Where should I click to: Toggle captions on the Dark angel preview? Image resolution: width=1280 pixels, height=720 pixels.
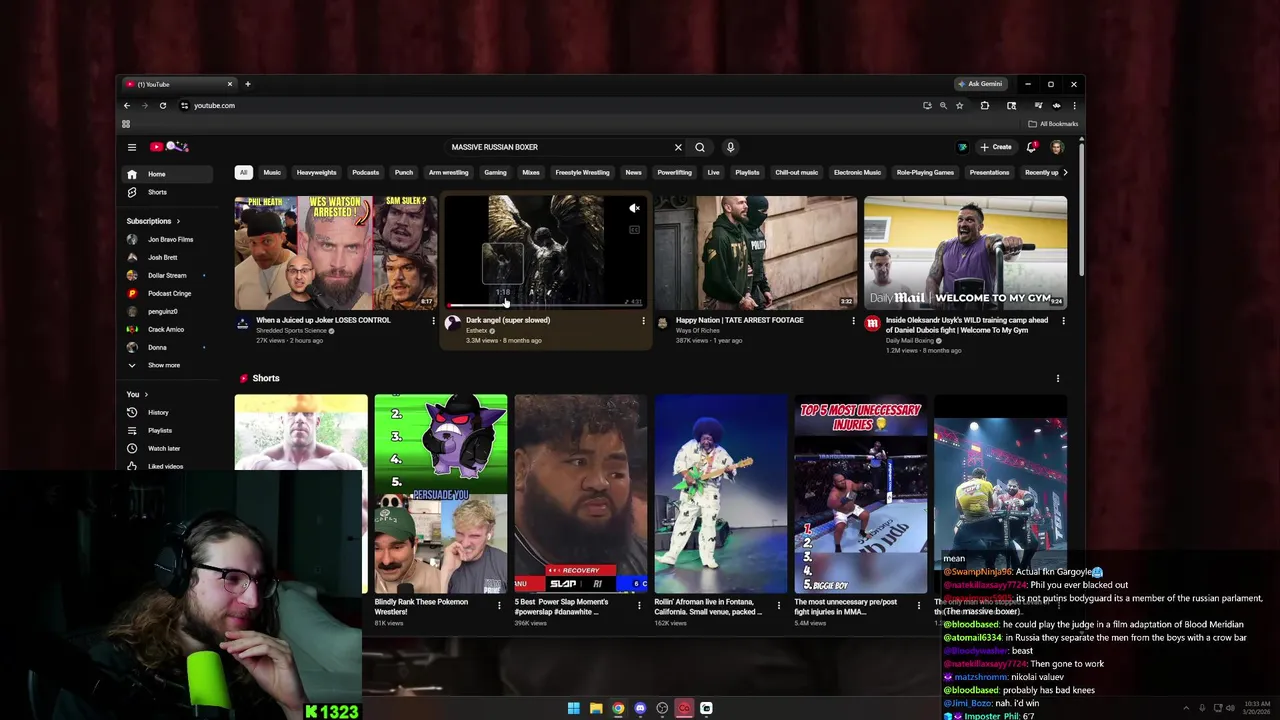[x=634, y=230]
